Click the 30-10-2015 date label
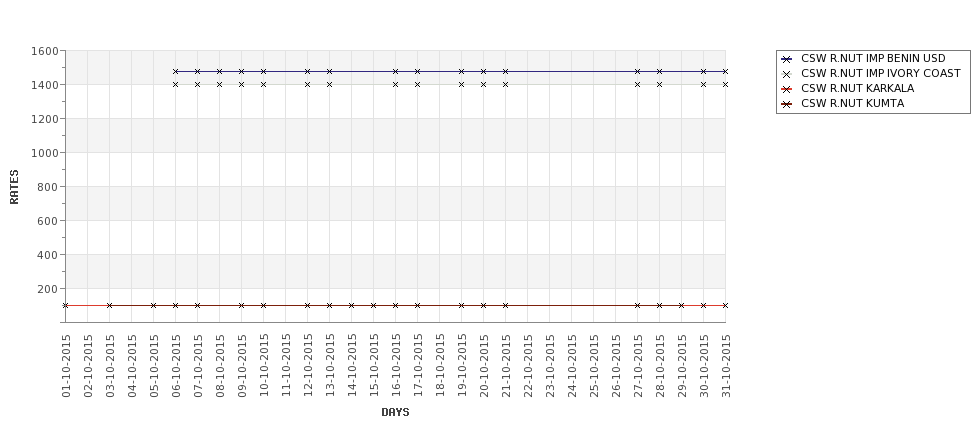The width and height of the screenshot is (975, 429). (x=704, y=366)
